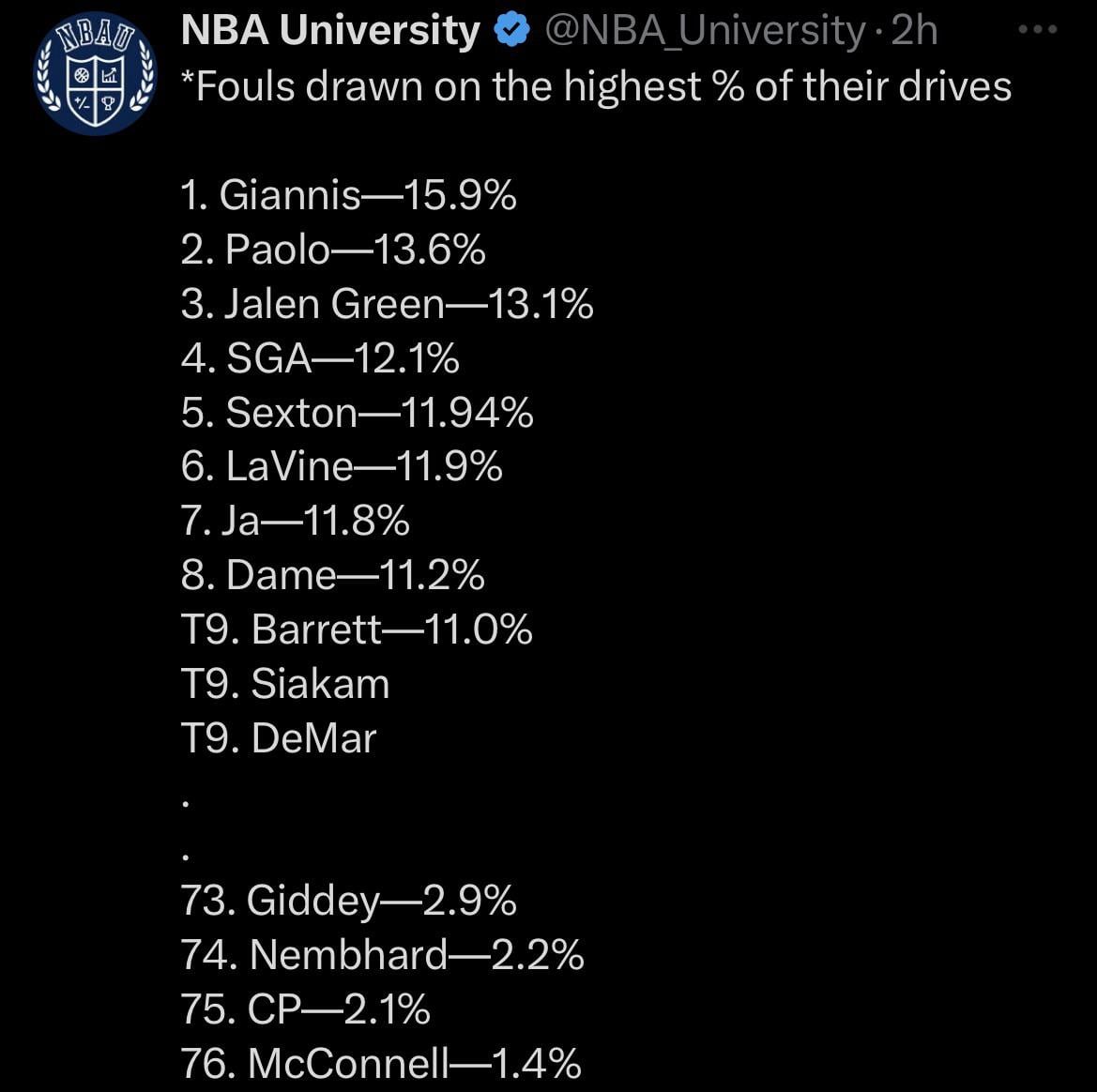Open the @NBA_University handle link

pyautogui.click(x=704, y=31)
